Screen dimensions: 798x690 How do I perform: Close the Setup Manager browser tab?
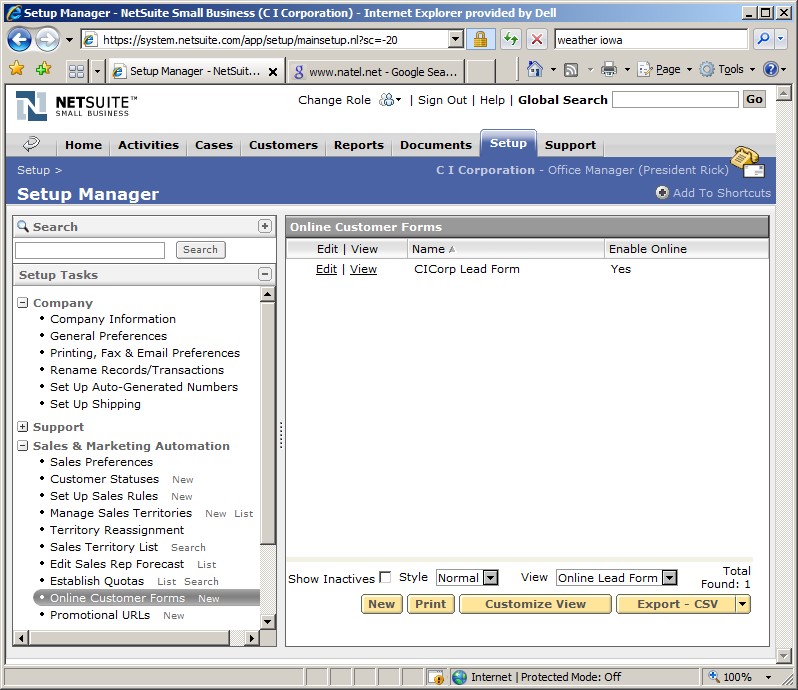click(x=273, y=72)
